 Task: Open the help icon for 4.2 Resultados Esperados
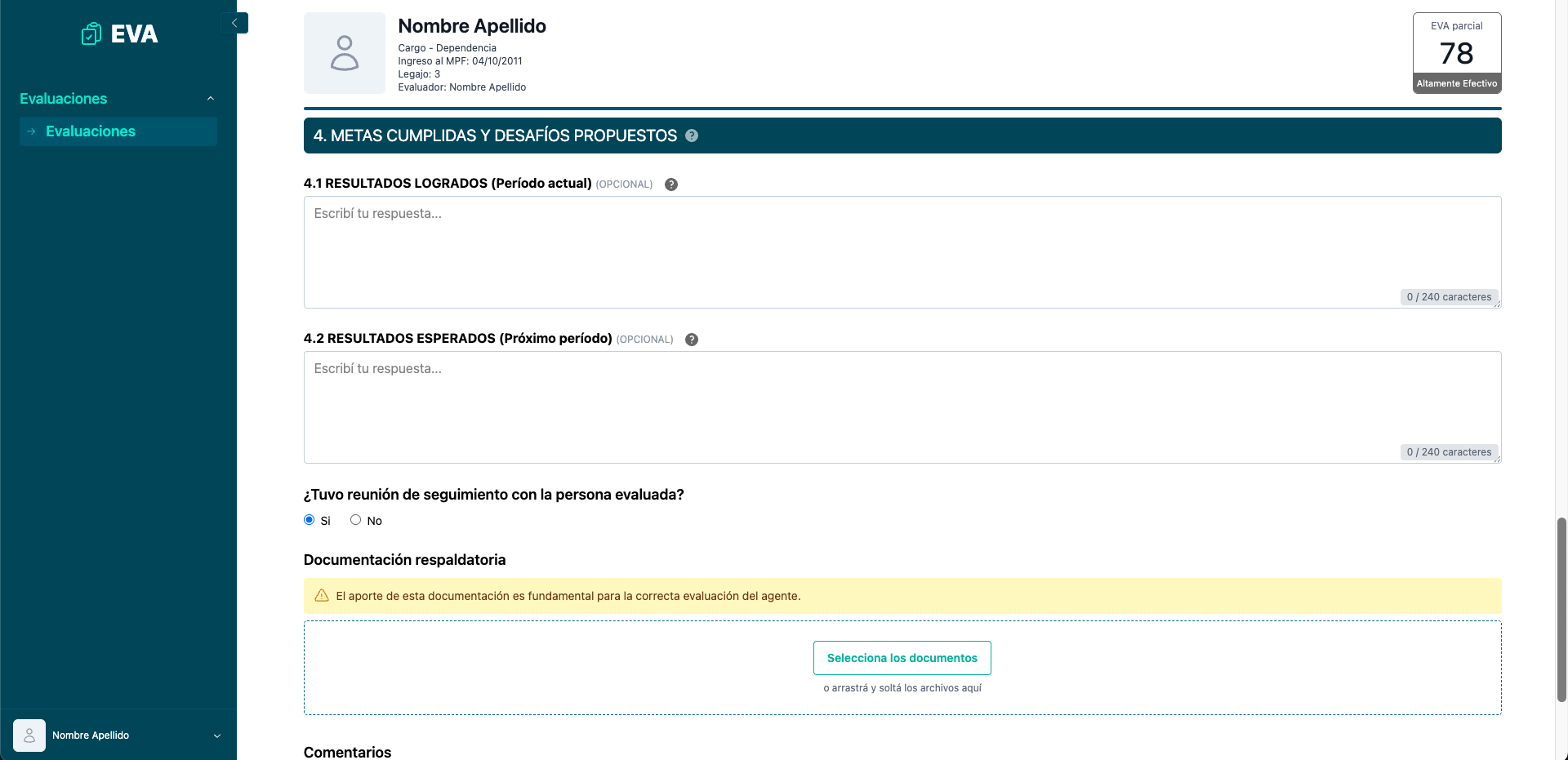692,340
